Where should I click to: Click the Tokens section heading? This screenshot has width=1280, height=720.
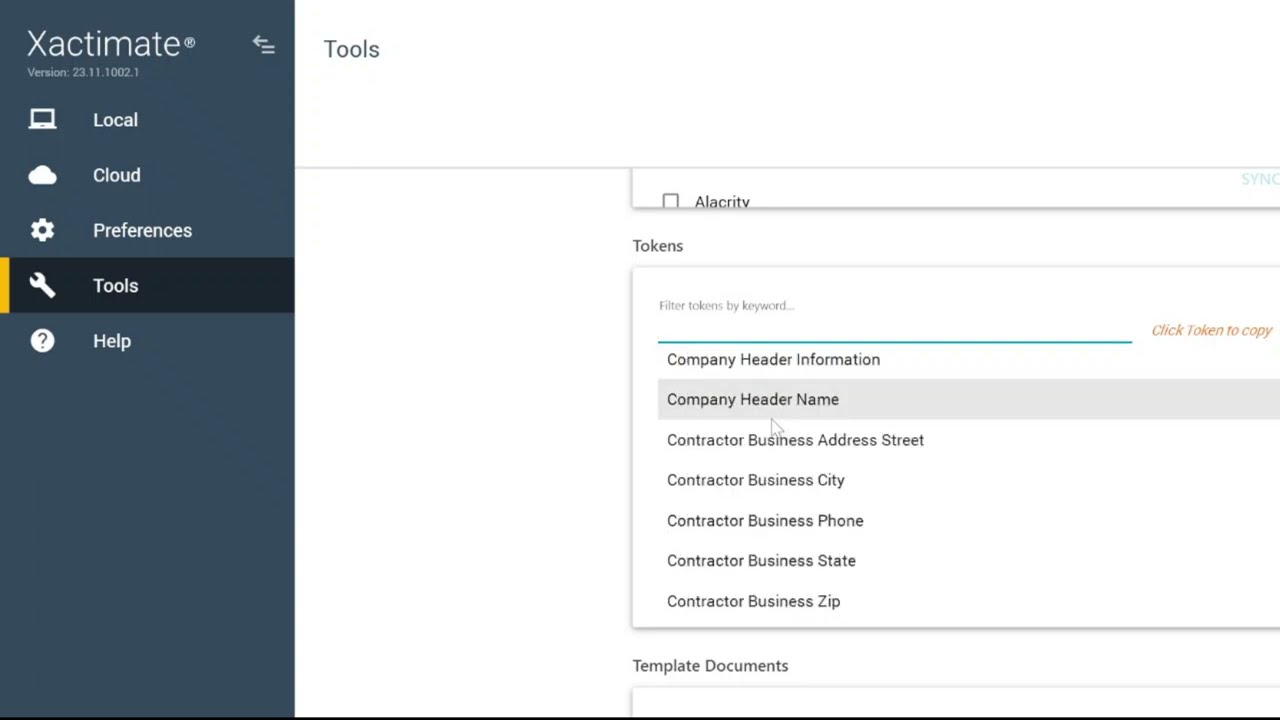658,246
